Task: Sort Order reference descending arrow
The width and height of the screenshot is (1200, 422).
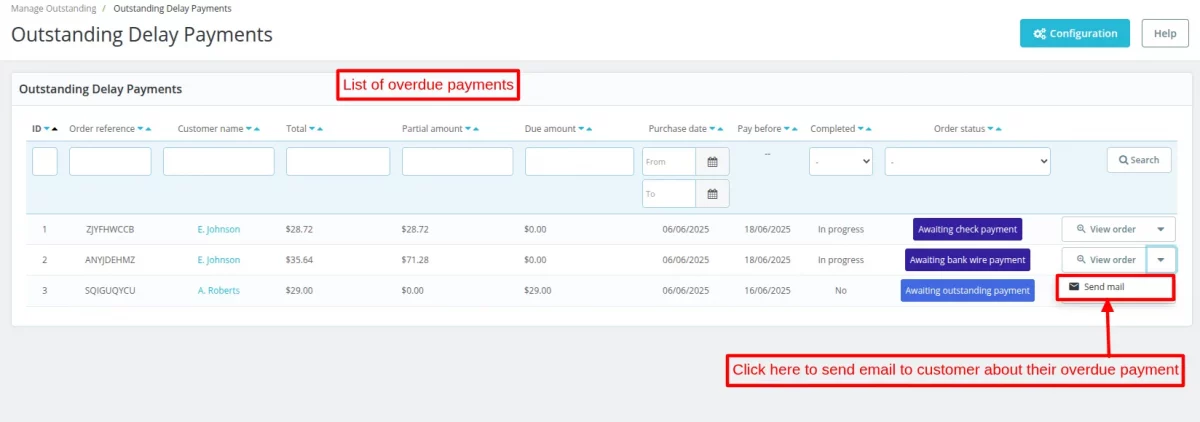Action: coord(140,129)
